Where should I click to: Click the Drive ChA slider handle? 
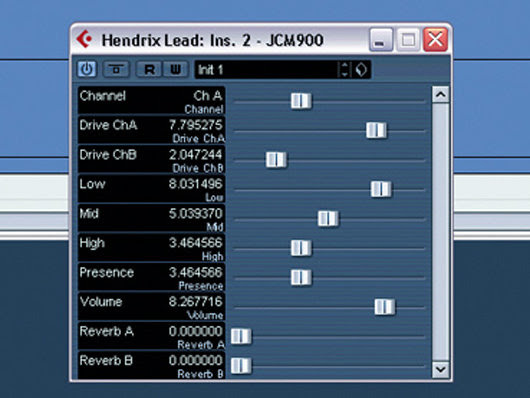376,130
